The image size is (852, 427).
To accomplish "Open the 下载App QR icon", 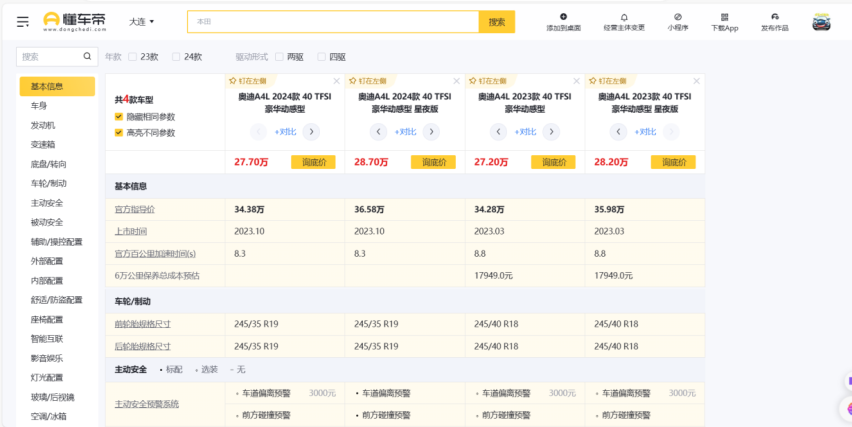I will 724,17.
